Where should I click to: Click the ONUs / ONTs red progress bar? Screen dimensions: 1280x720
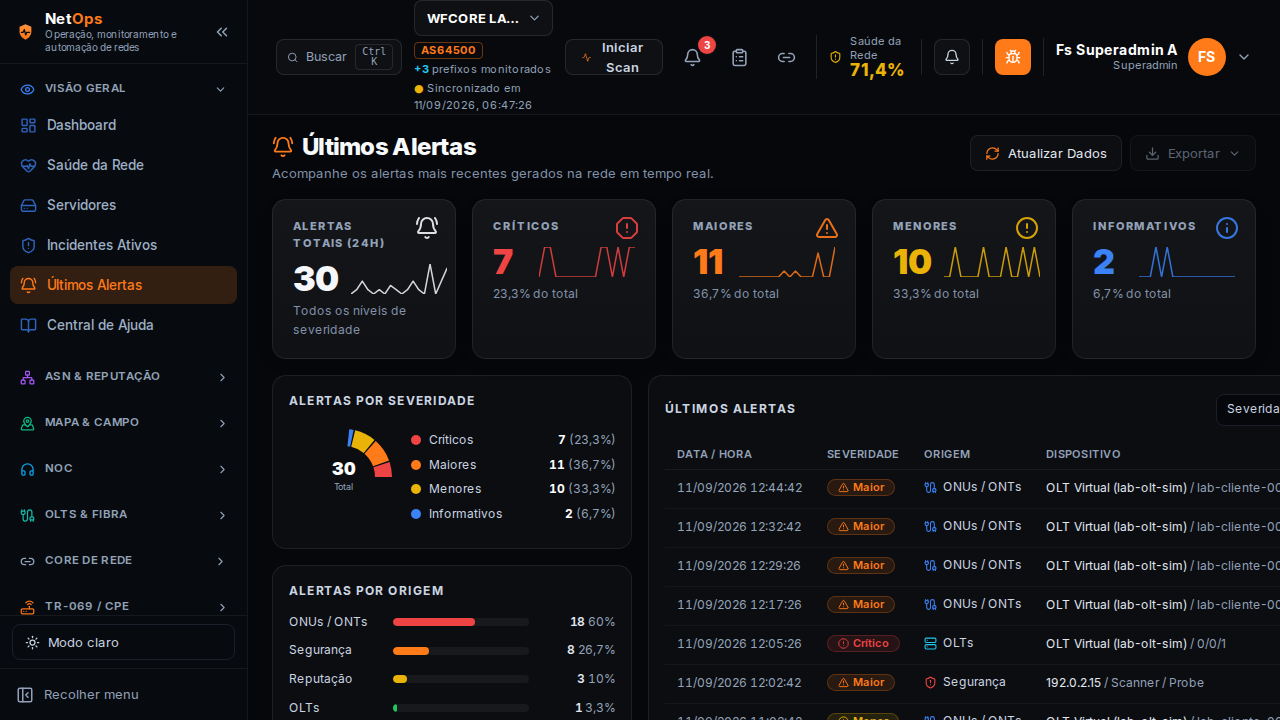click(434, 622)
